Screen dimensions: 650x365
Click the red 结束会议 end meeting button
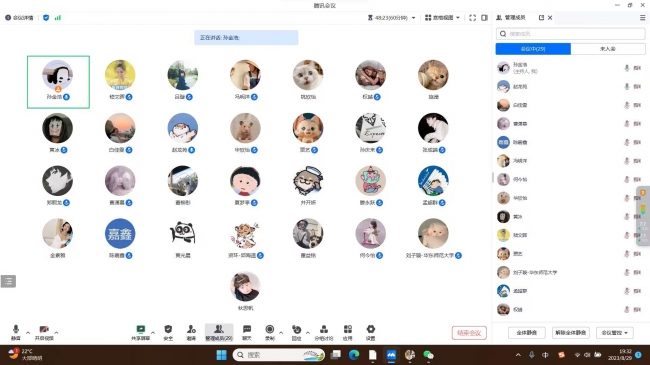point(469,333)
